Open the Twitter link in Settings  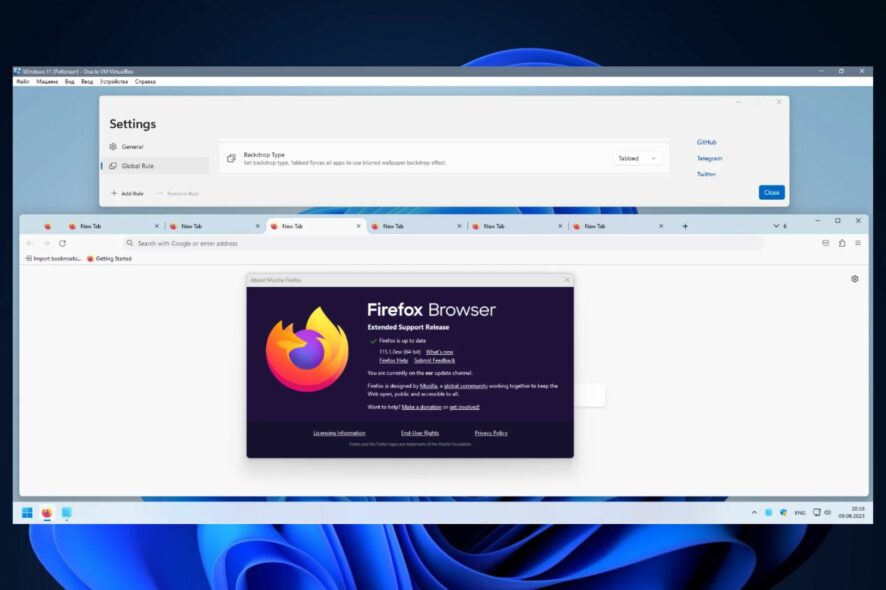tap(706, 174)
